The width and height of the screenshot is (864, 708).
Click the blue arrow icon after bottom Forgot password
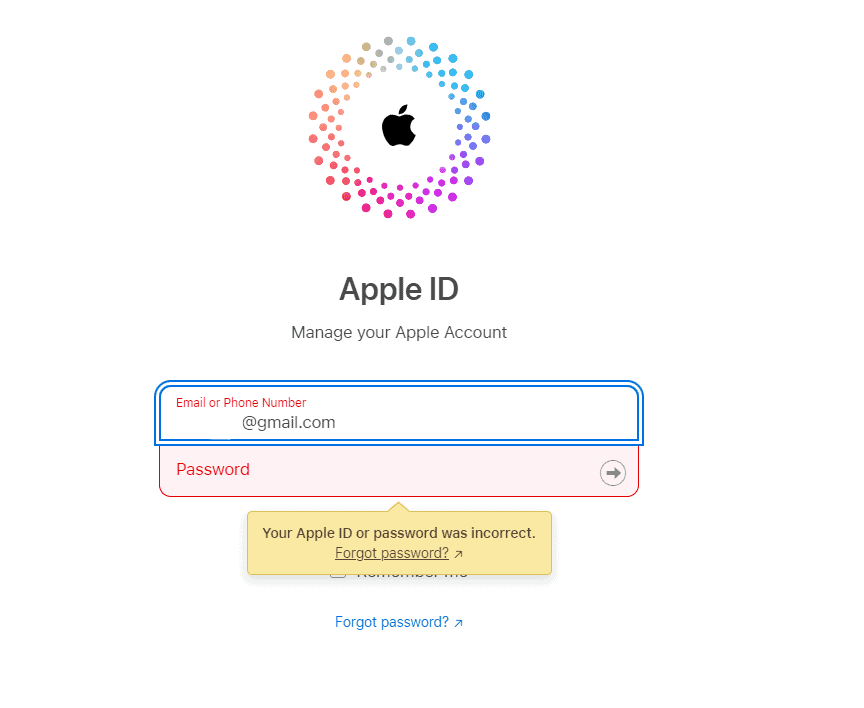[458, 623]
